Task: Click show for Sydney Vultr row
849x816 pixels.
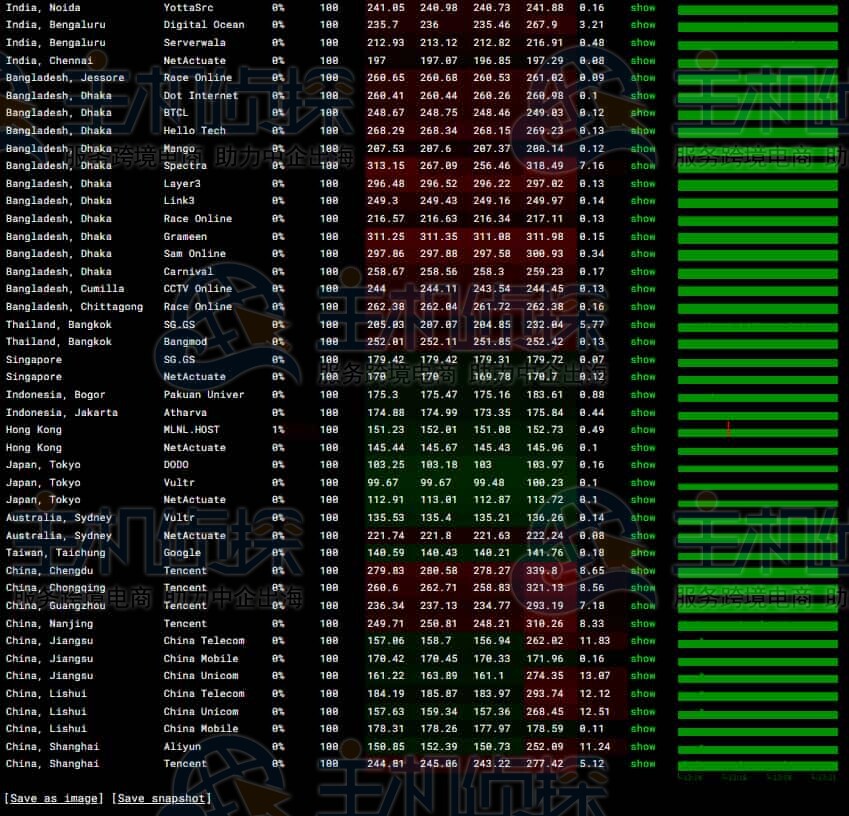Action: click(x=643, y=518)
